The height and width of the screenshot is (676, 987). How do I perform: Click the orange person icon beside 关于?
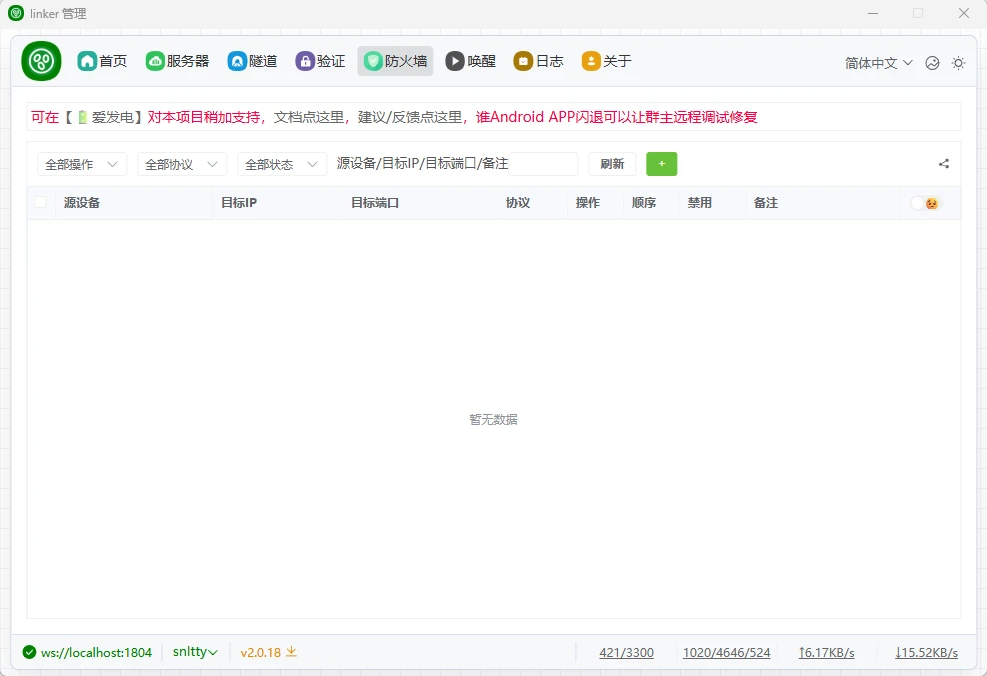pos(591,61)
